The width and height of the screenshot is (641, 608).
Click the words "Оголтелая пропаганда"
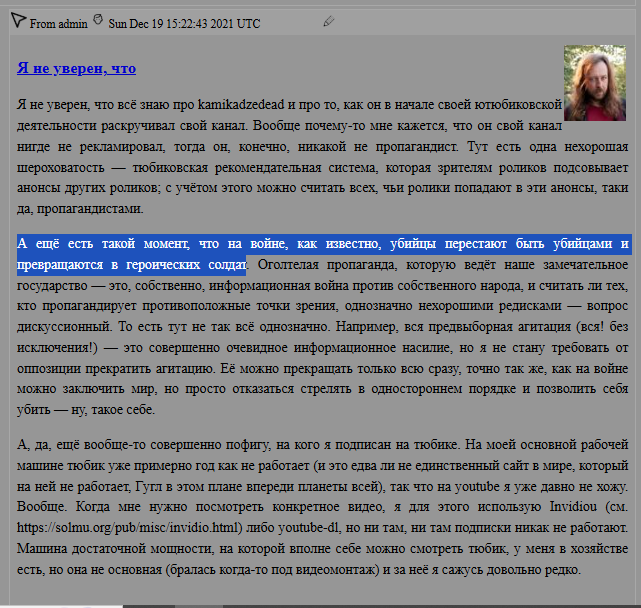click(327, 265)
